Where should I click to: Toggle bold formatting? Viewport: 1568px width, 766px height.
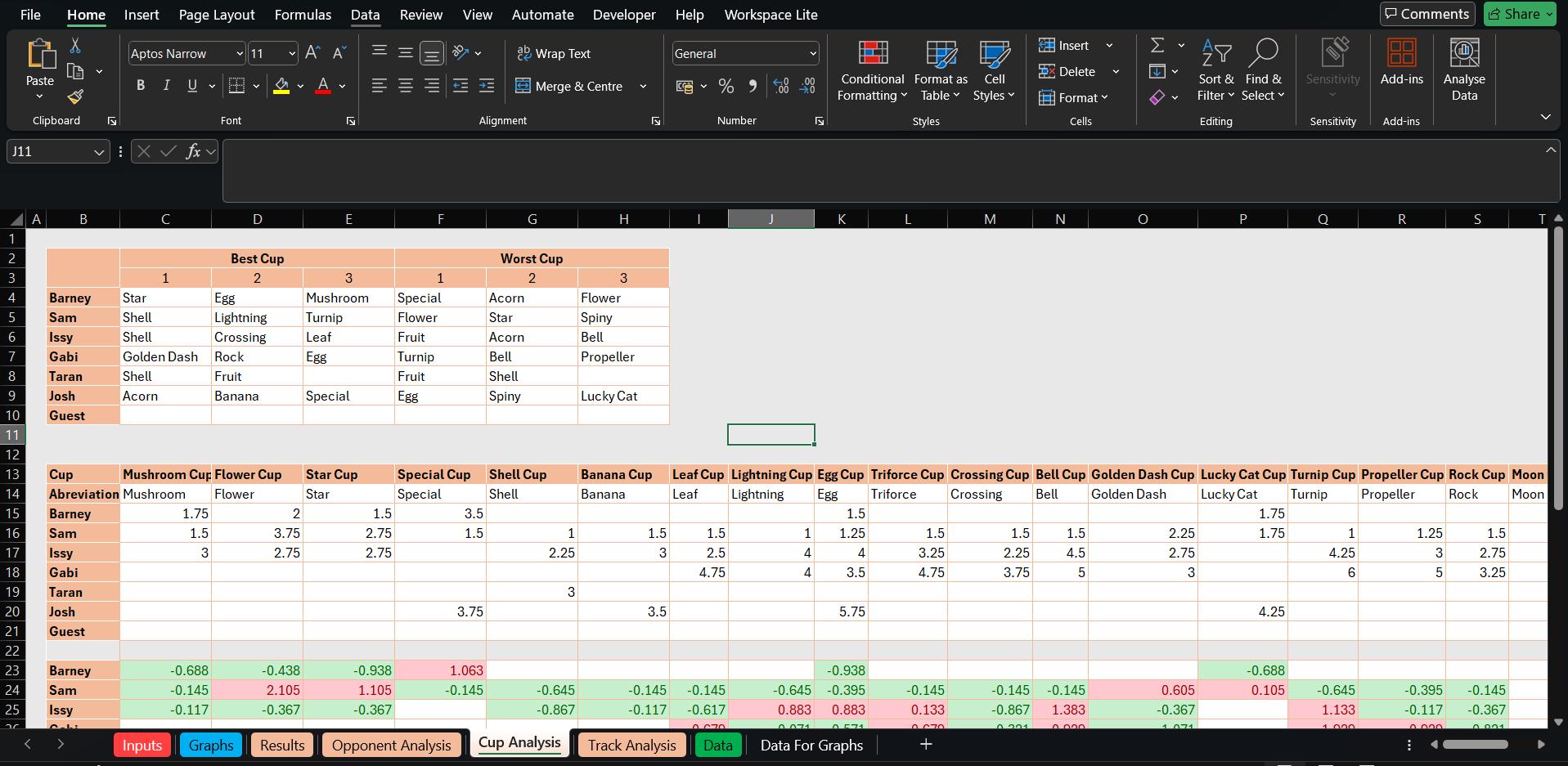pos(139,84)
